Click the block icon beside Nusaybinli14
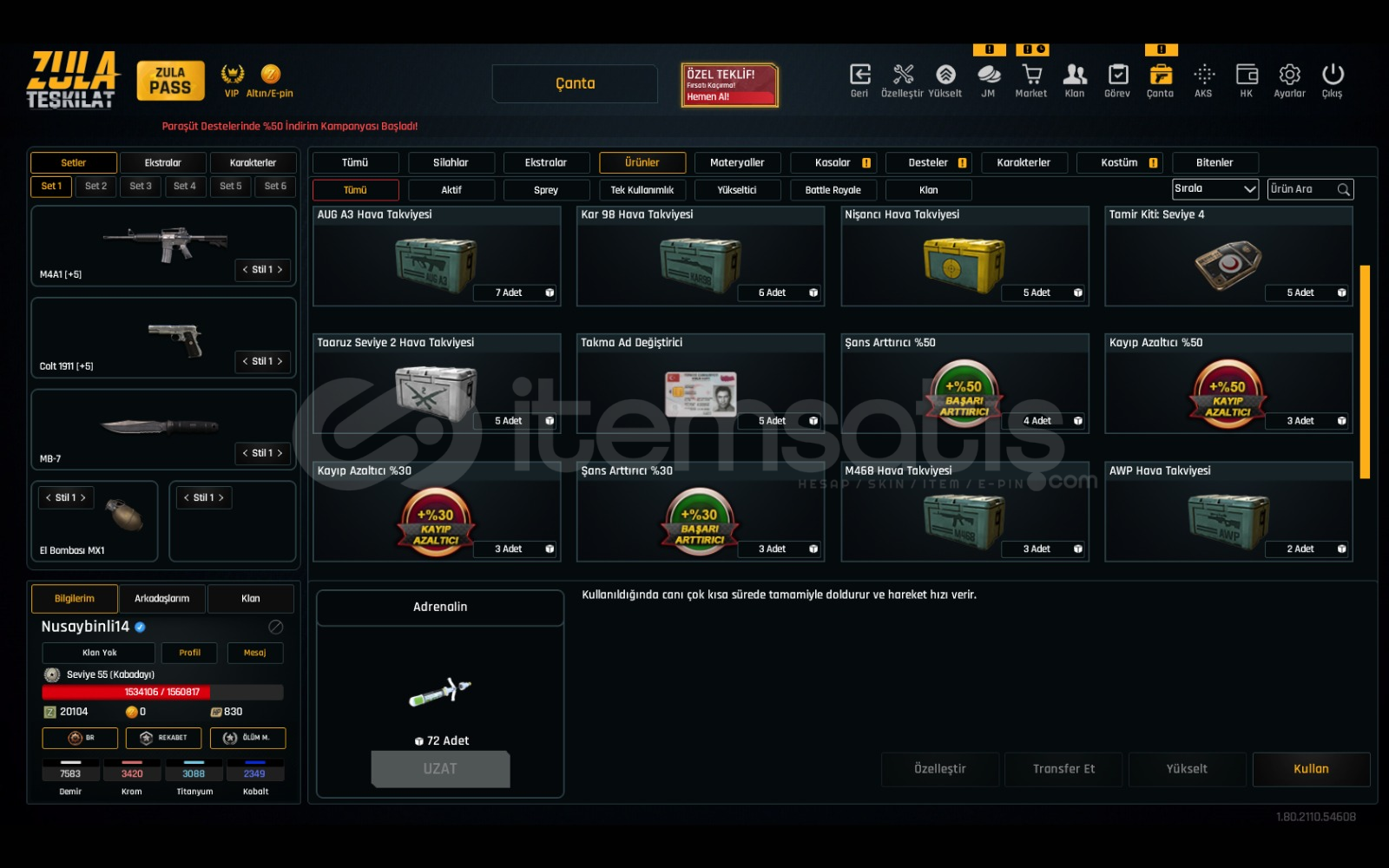1389x868 pixels. pos(276,627)
